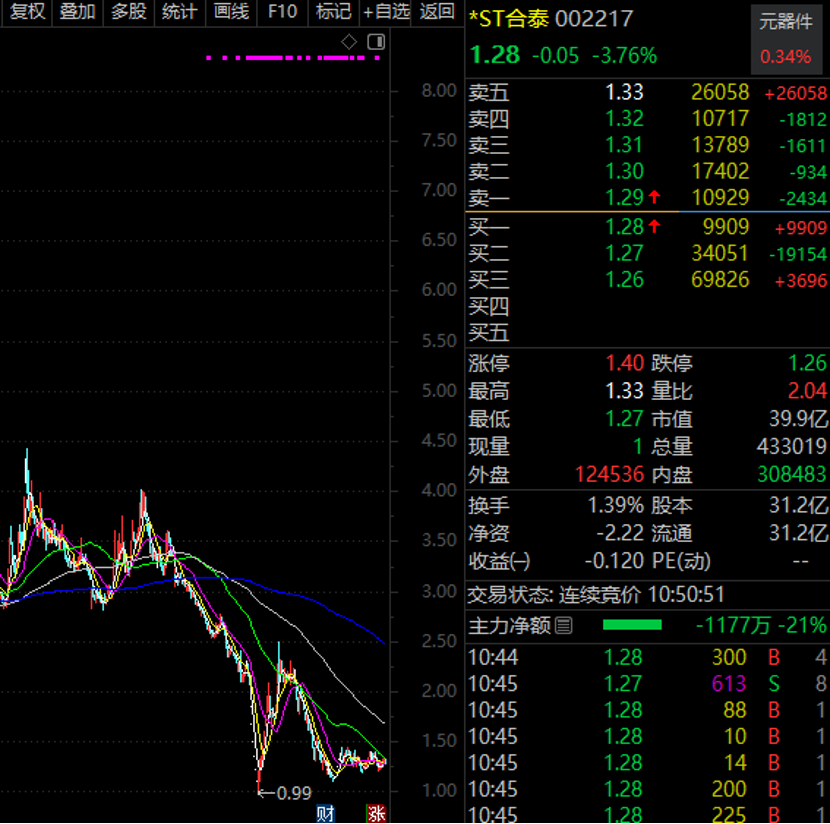Open F10 company information
The width and height of the screenshot is (830, 824).
282,12
